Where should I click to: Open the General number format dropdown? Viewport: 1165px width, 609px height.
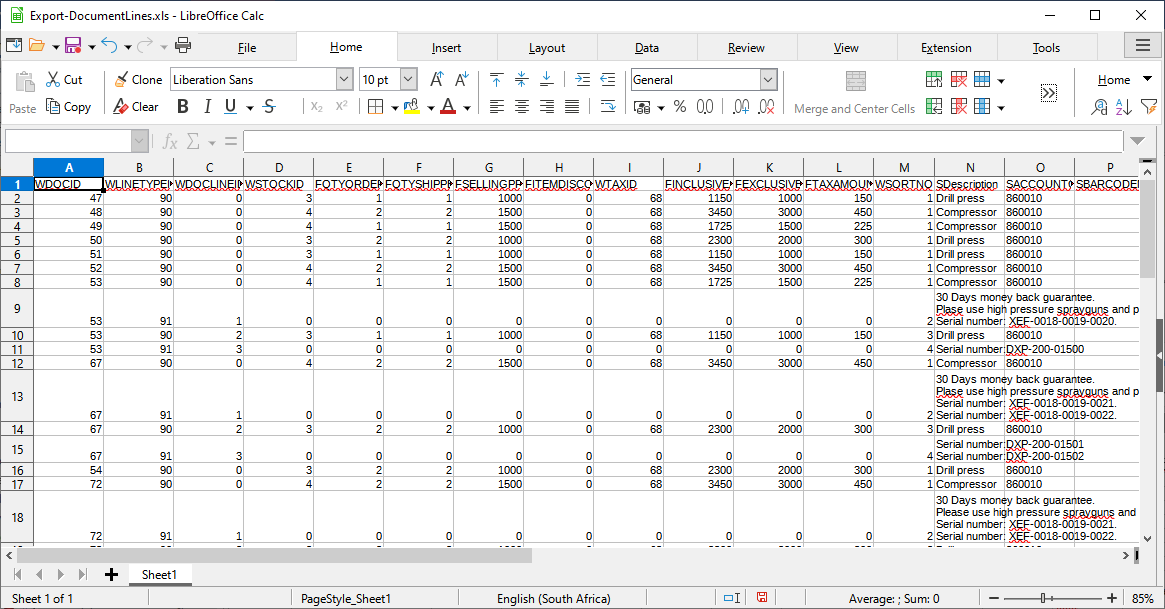tap(767, 79)
